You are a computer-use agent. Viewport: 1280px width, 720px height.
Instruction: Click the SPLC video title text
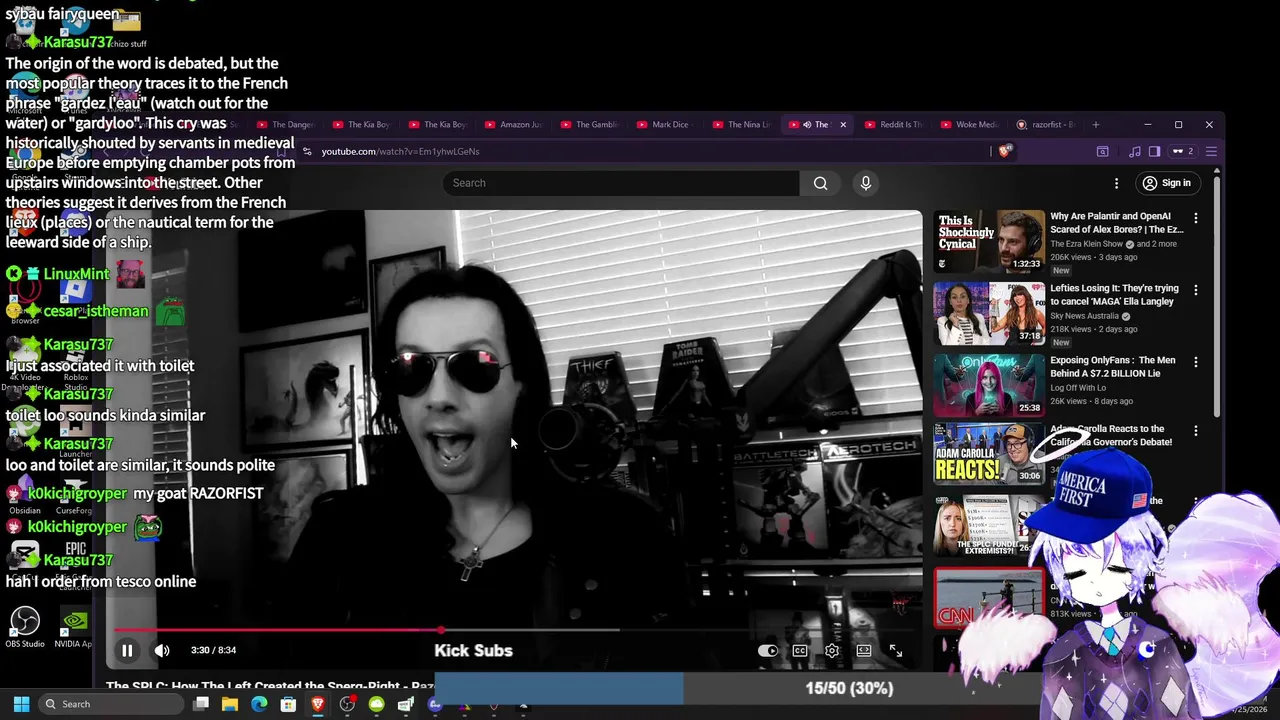point(270,686)
